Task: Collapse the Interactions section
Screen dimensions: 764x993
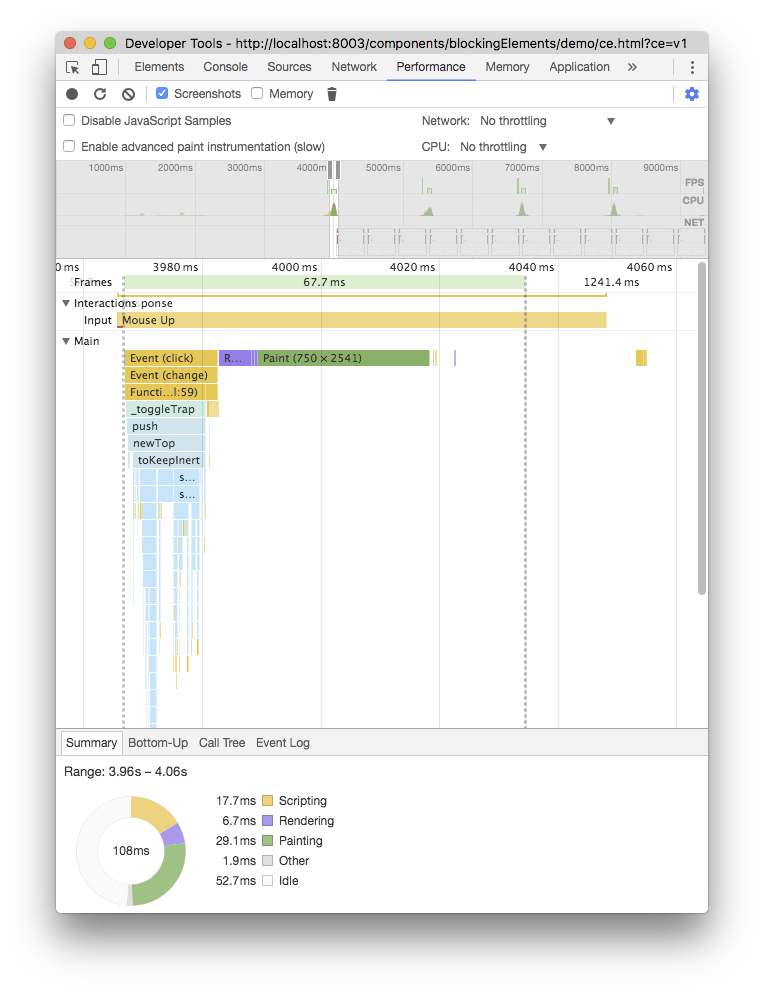Action: (66, 303)
